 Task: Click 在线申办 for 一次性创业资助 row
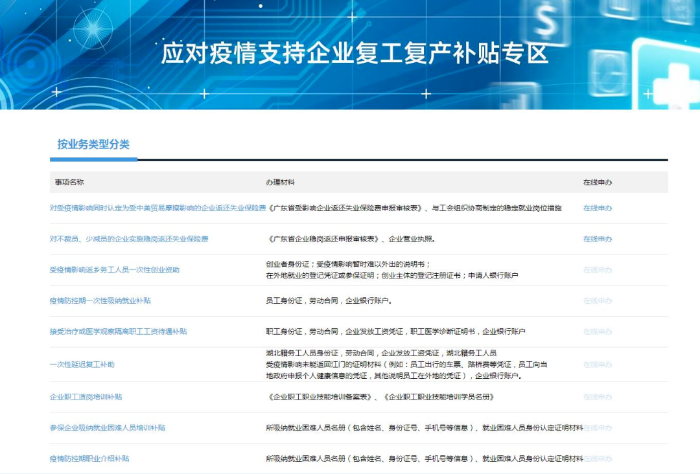[597, 270]
